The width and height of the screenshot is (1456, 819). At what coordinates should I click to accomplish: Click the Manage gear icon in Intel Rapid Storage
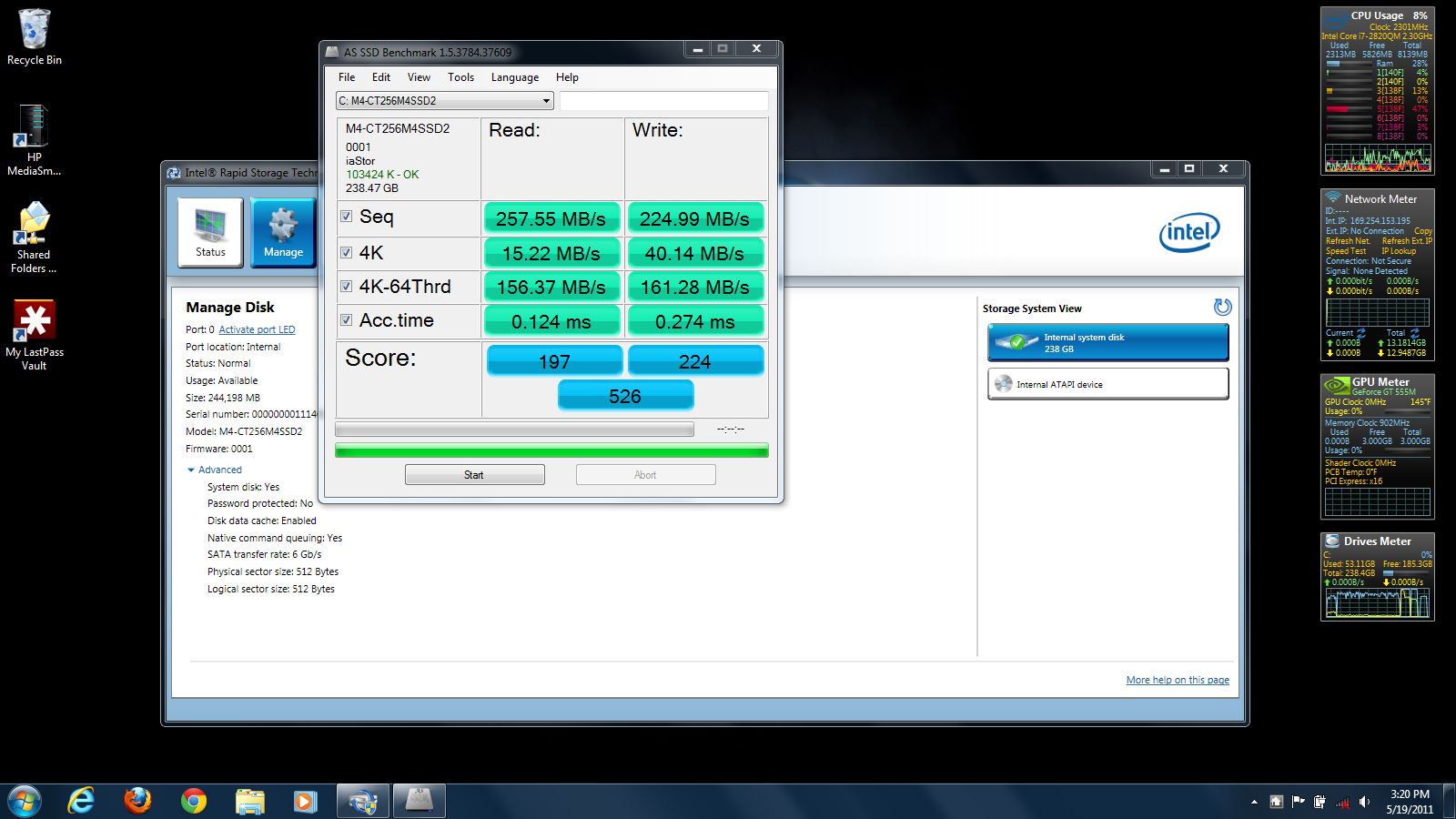(283, 233)
